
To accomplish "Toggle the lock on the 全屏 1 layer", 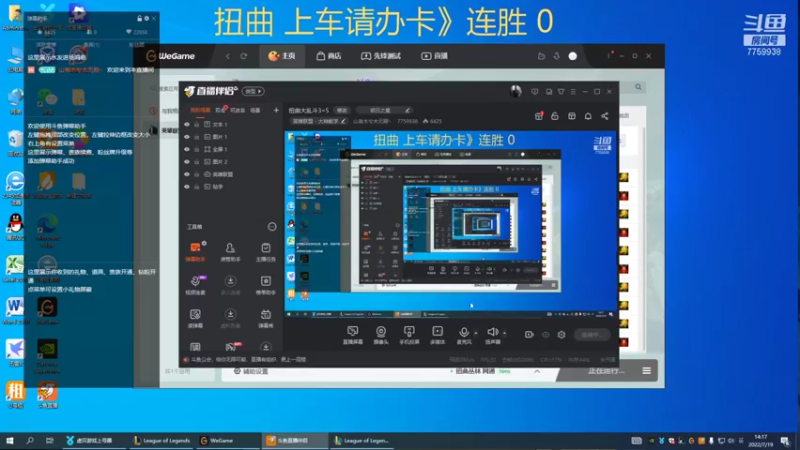I will point(196,149).
